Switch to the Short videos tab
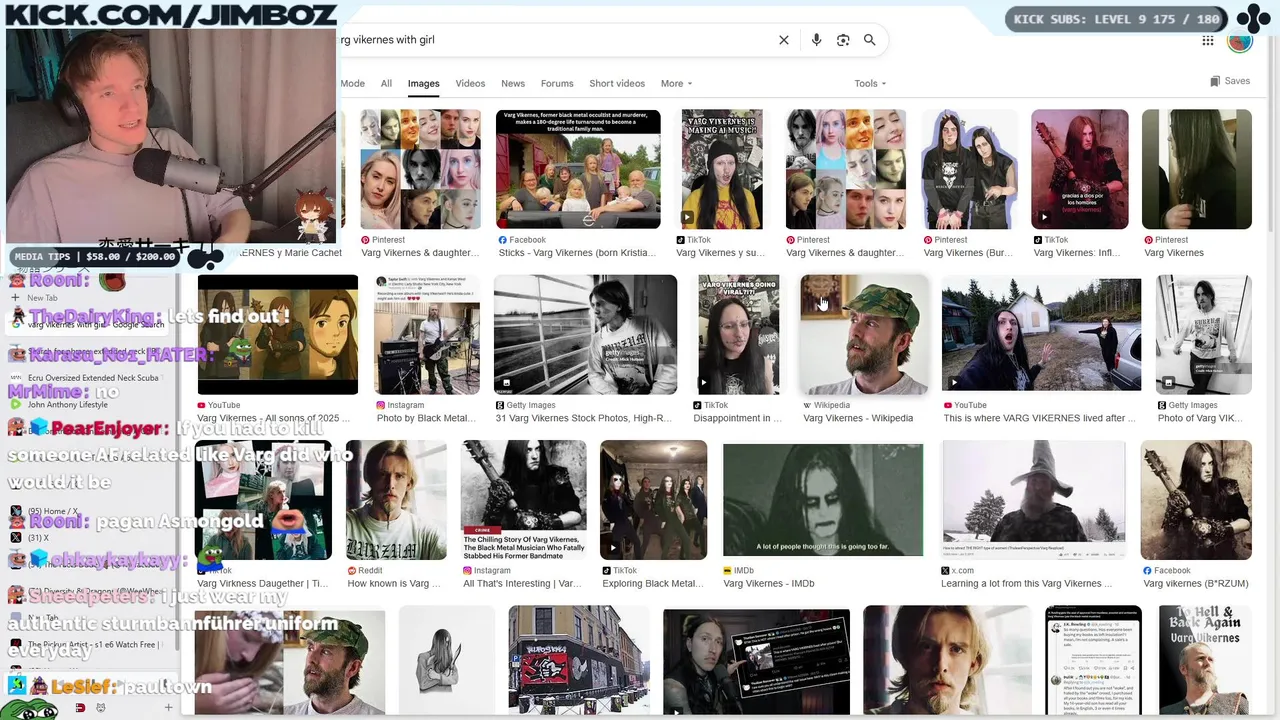This screenshot has height=720, width=1280. [x=617, y=84]
